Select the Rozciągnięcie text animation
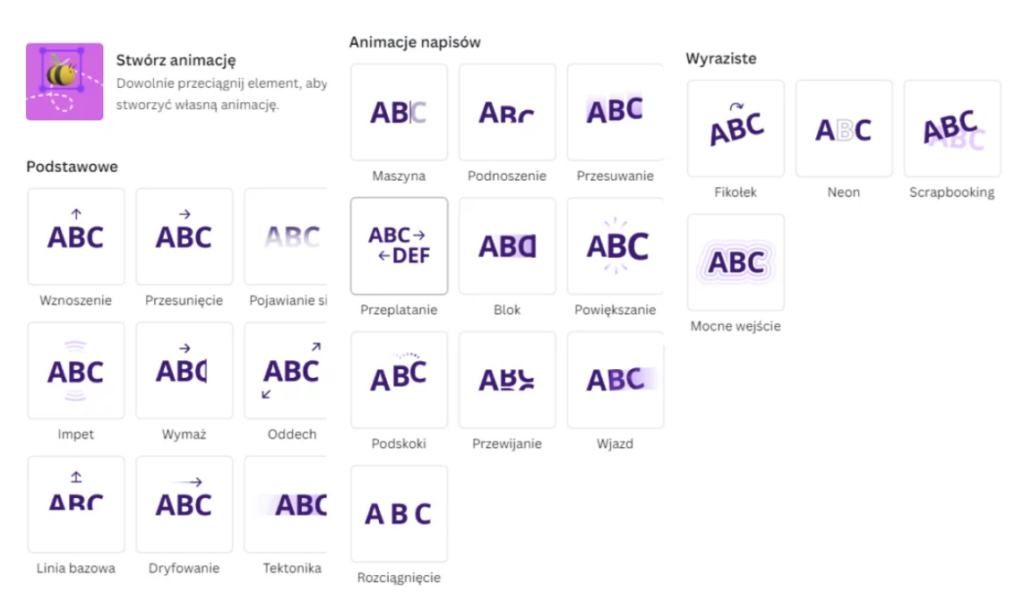 click(x=399, y=513)
